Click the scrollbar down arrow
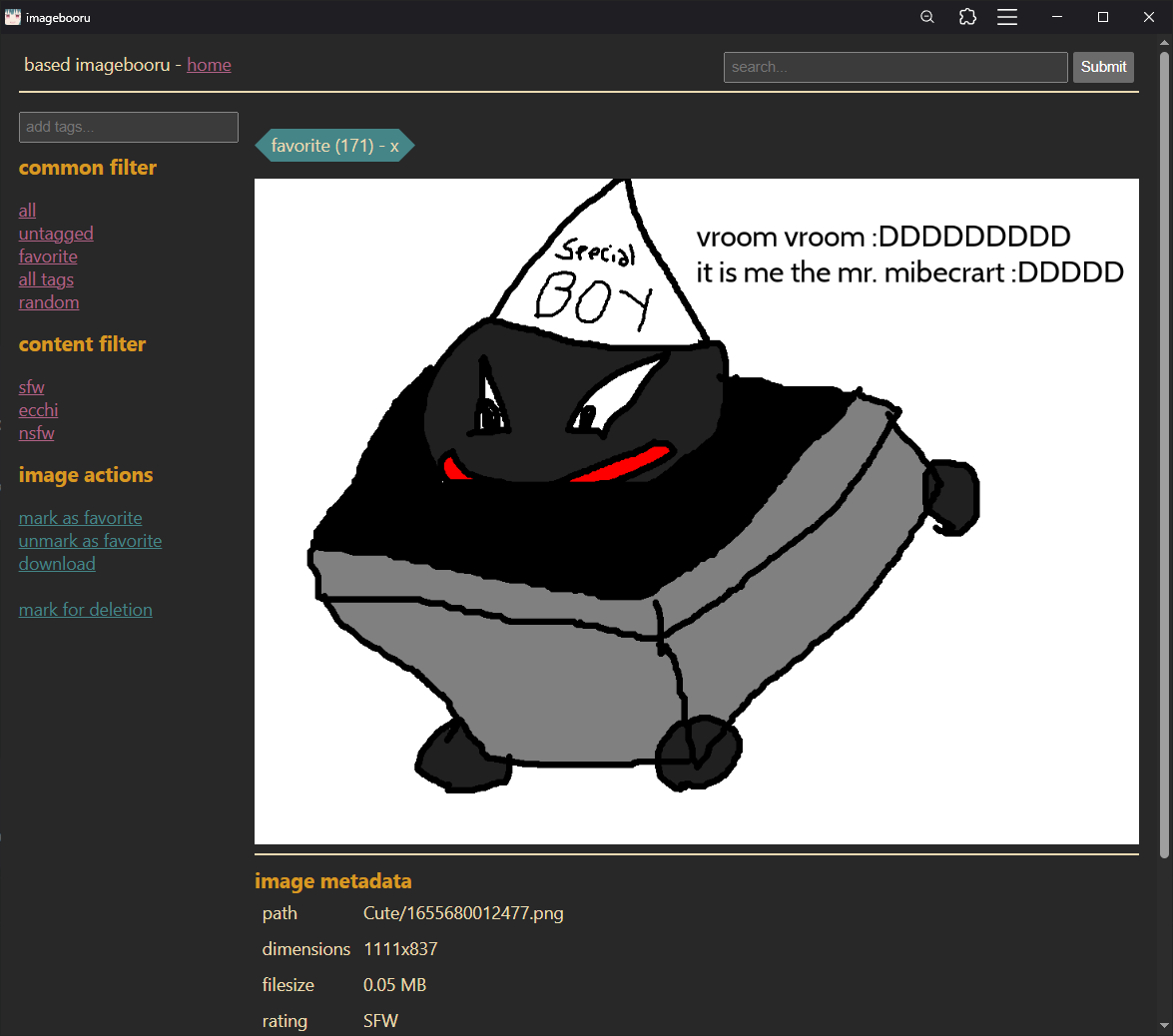 click(x=1164, y=1026)
